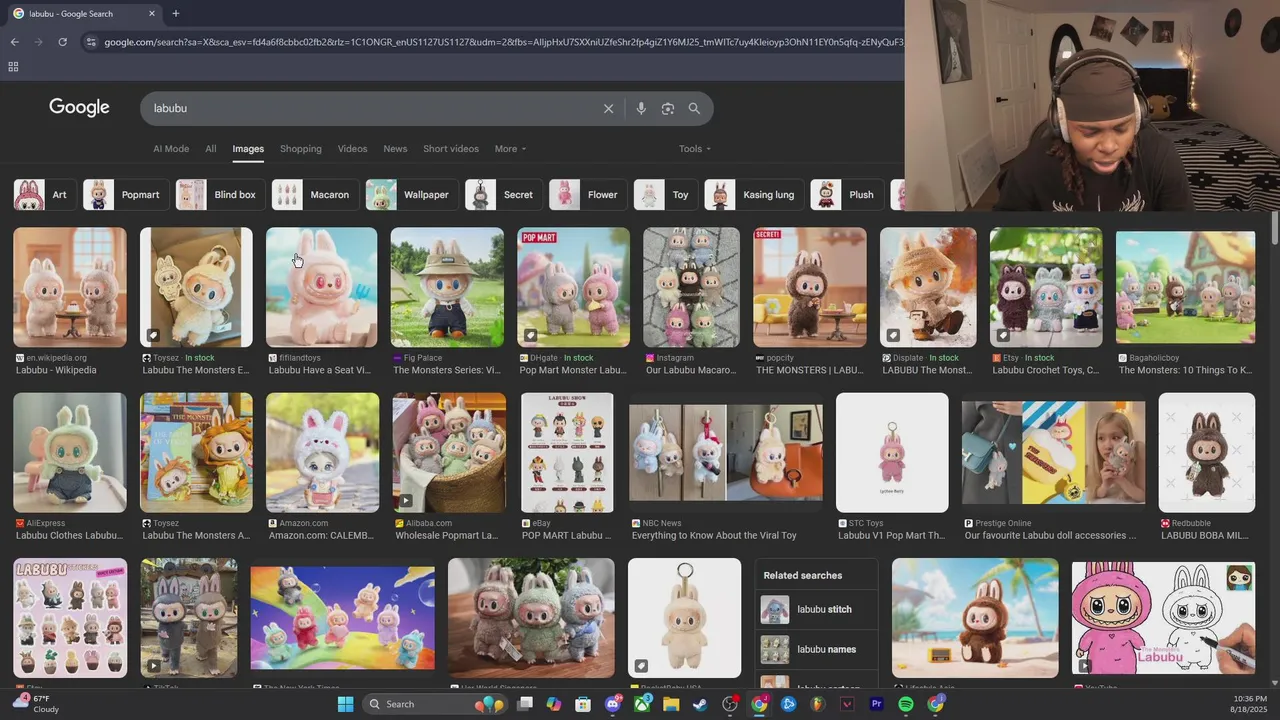Clear the search box with X icon

[x=608, y=108]
